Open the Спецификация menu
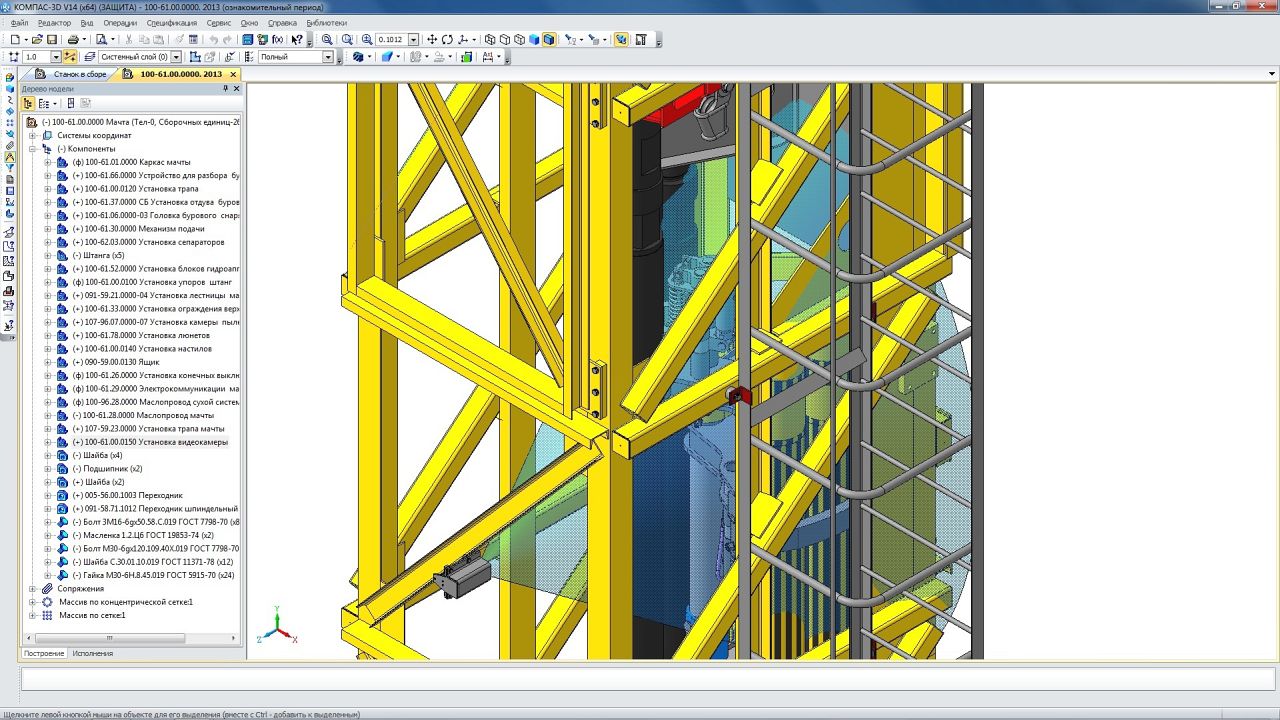 [172, 22]
